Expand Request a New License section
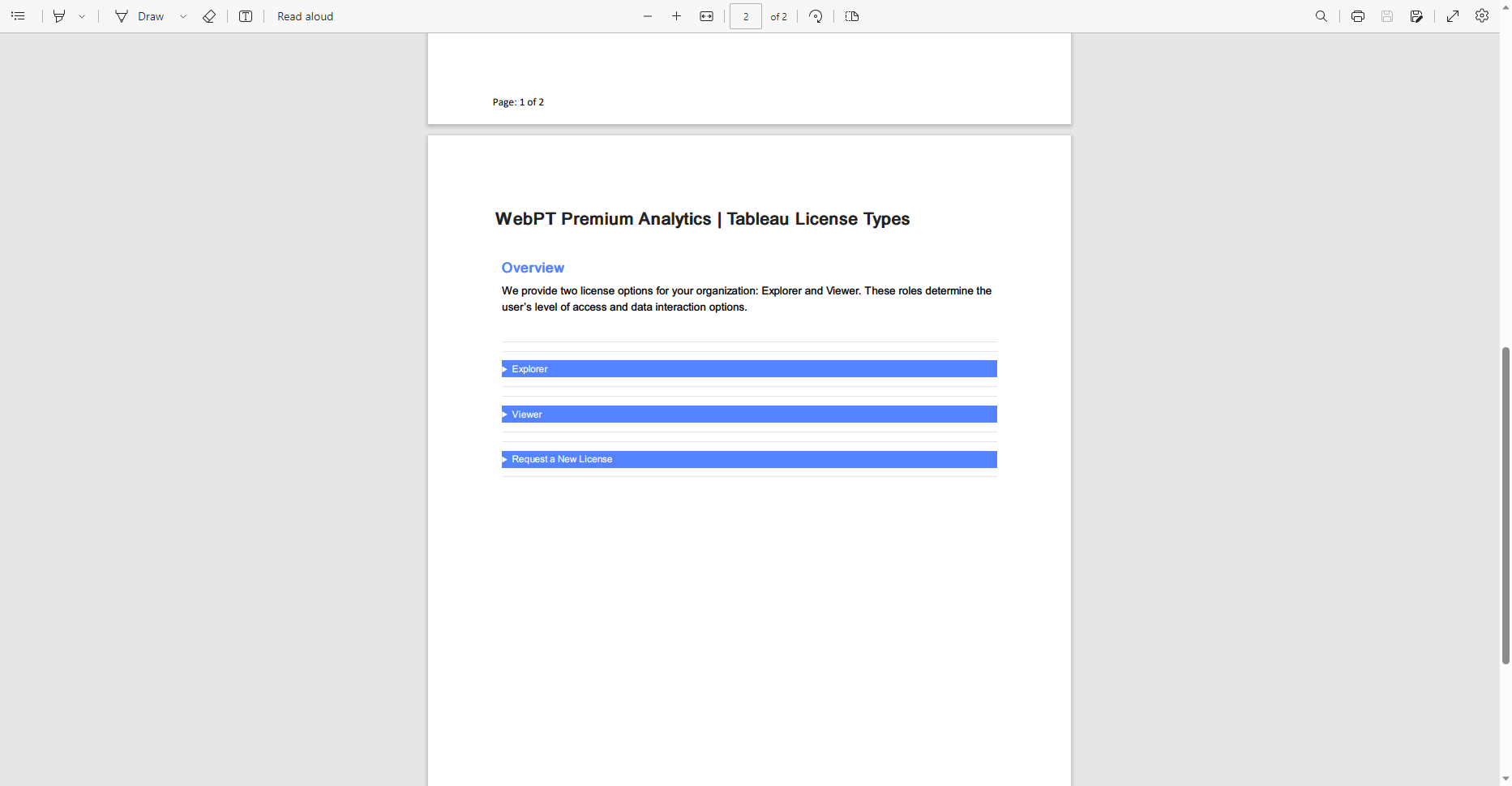 point(749,459)
